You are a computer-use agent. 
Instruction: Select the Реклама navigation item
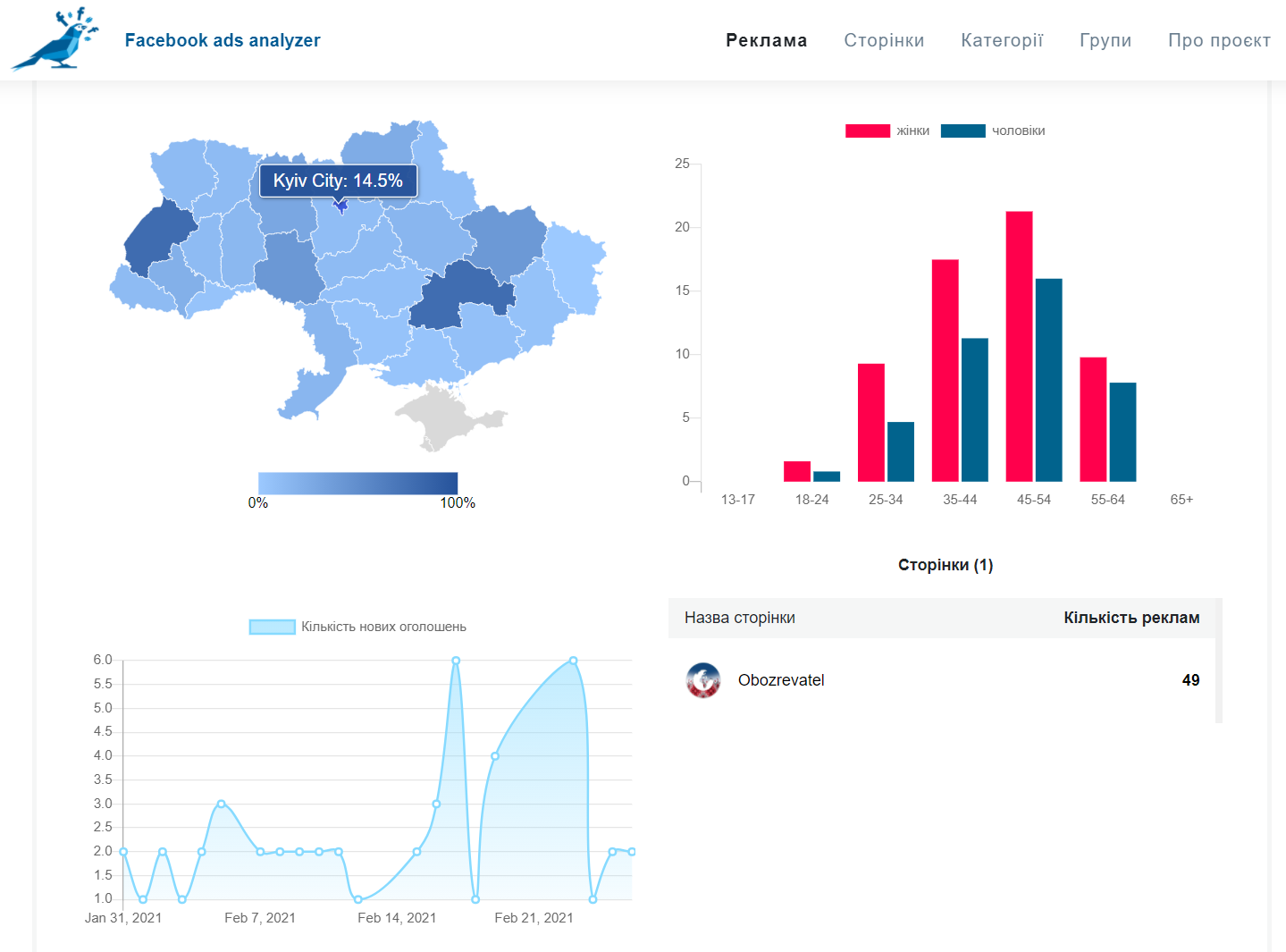766,40
